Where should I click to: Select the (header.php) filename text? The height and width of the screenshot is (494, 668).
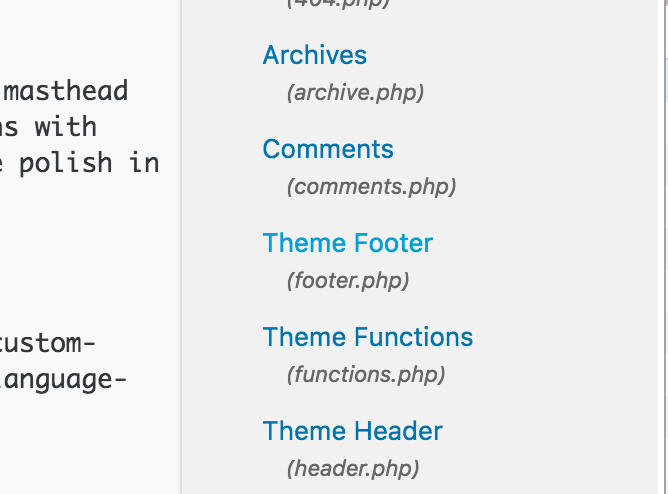coord(353,469)
